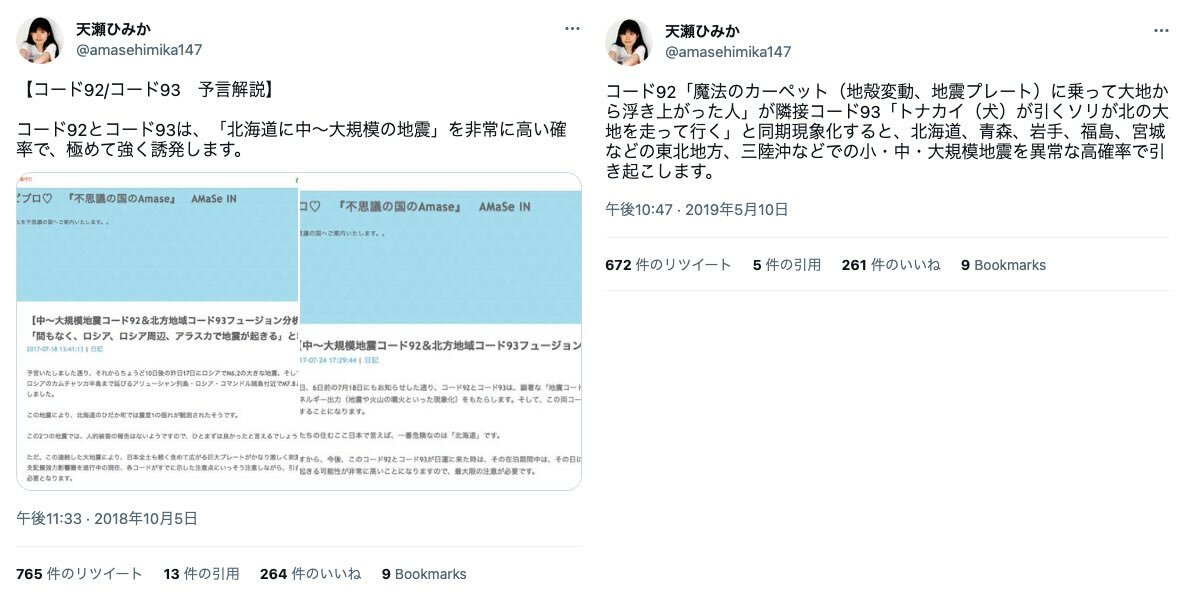
Task: Open the right blog screenshot dated 17-07-24
Action: tap(441, 331)
